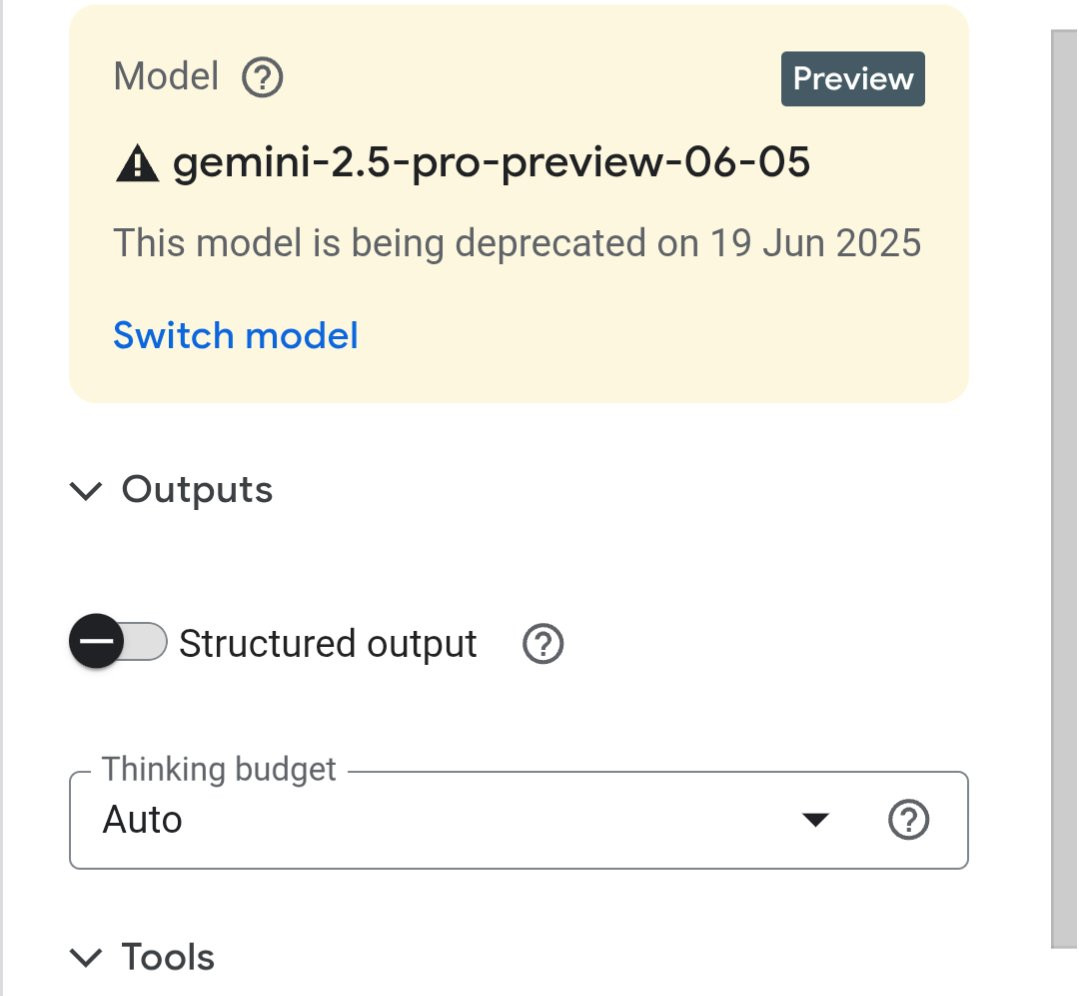The image size is (1079, 996).
Task: Click the warning triangle beside the model name
Action: click(x=137, y=163)
